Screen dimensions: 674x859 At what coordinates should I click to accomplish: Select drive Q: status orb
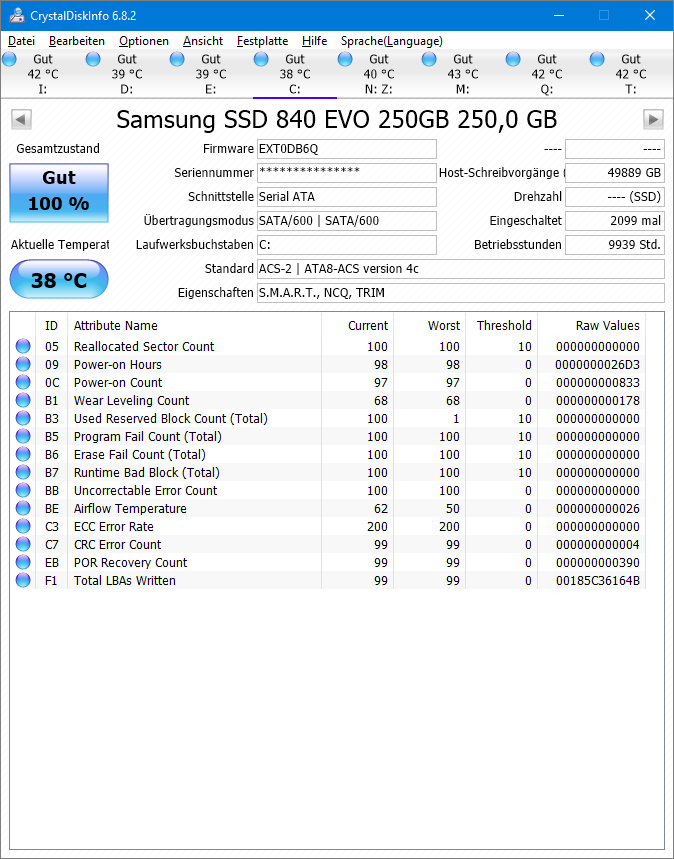point(513,59)
